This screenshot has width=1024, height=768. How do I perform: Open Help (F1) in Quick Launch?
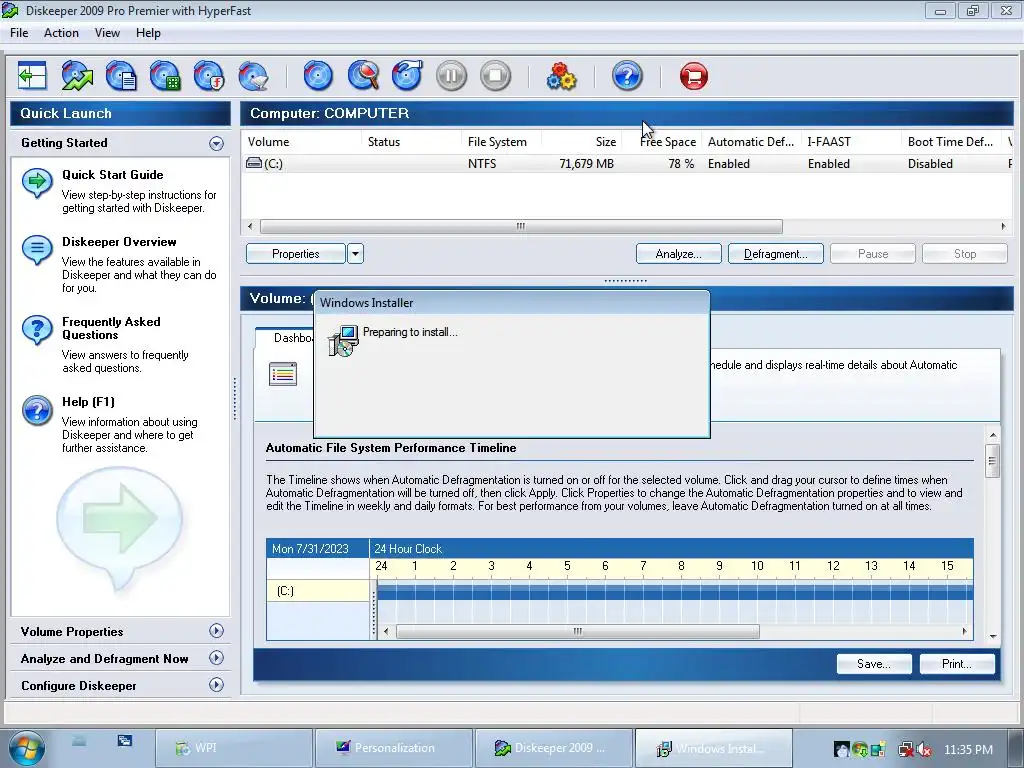[88, 402]
